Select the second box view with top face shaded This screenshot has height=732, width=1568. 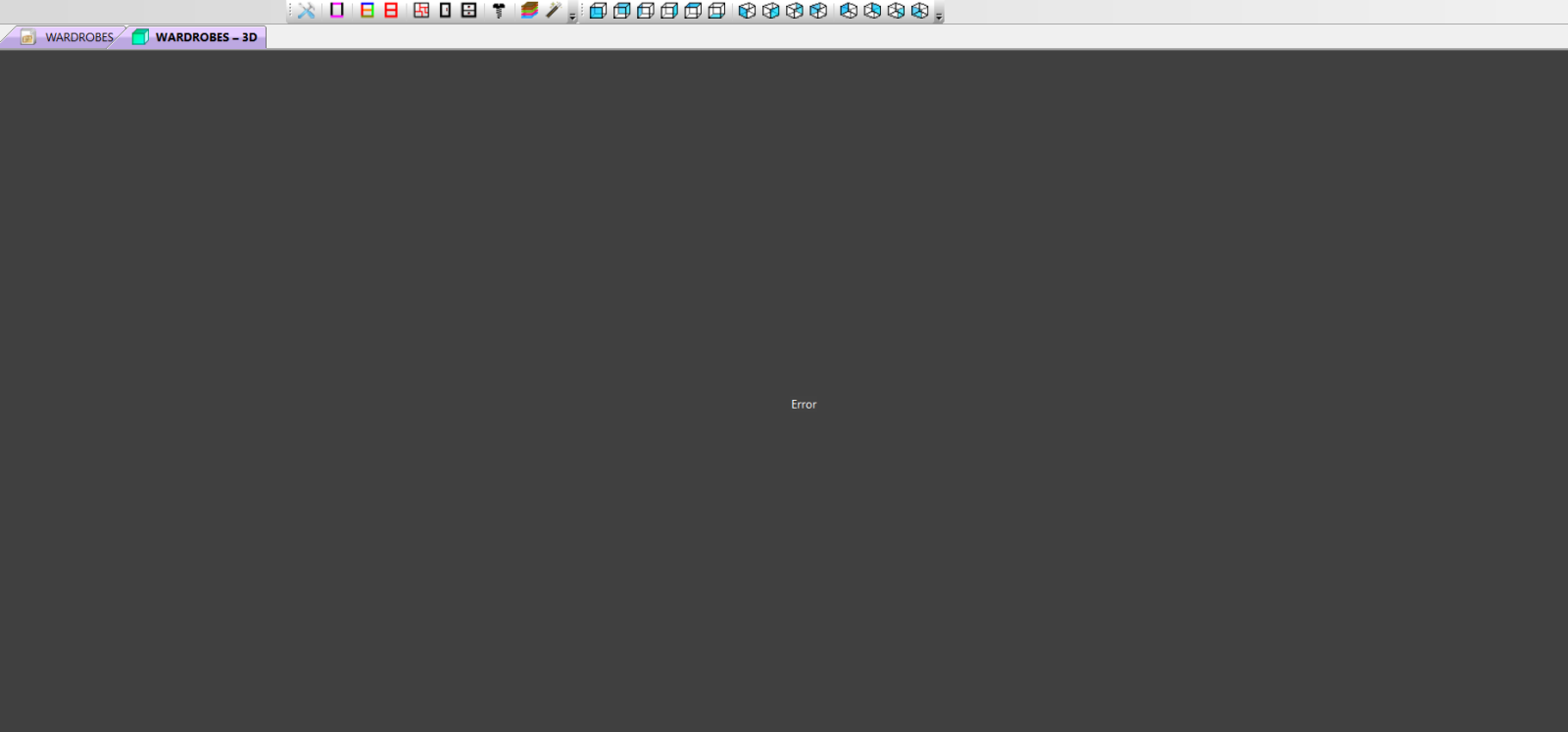[621, 11]
